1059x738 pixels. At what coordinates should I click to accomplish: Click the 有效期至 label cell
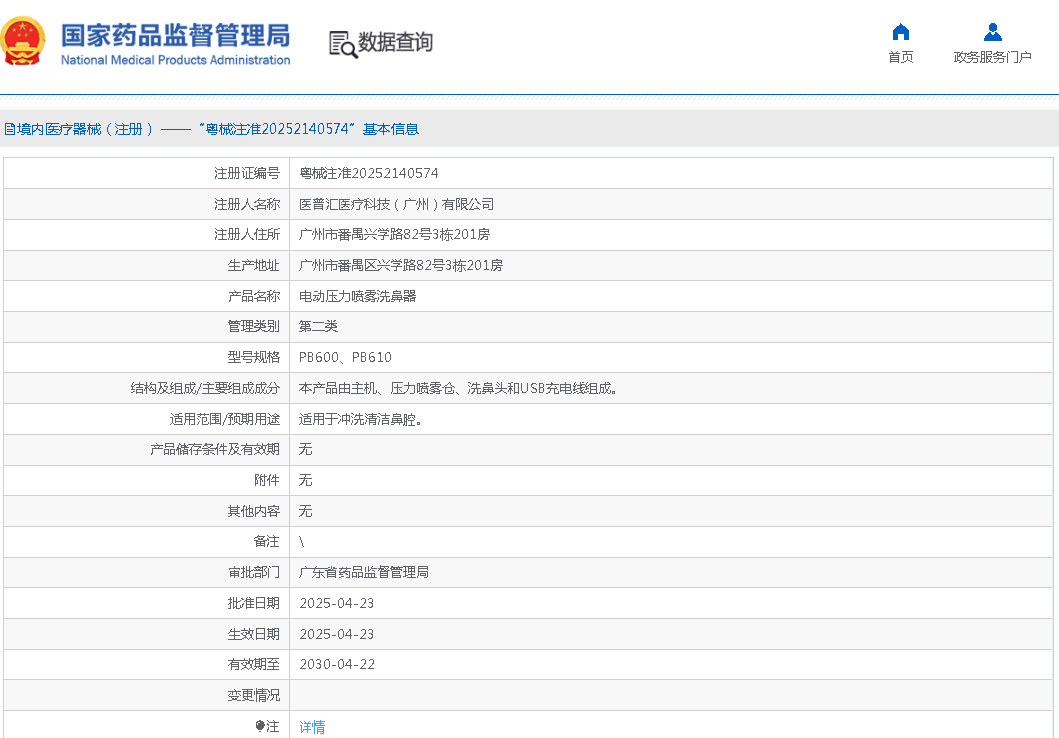(147, 664)
